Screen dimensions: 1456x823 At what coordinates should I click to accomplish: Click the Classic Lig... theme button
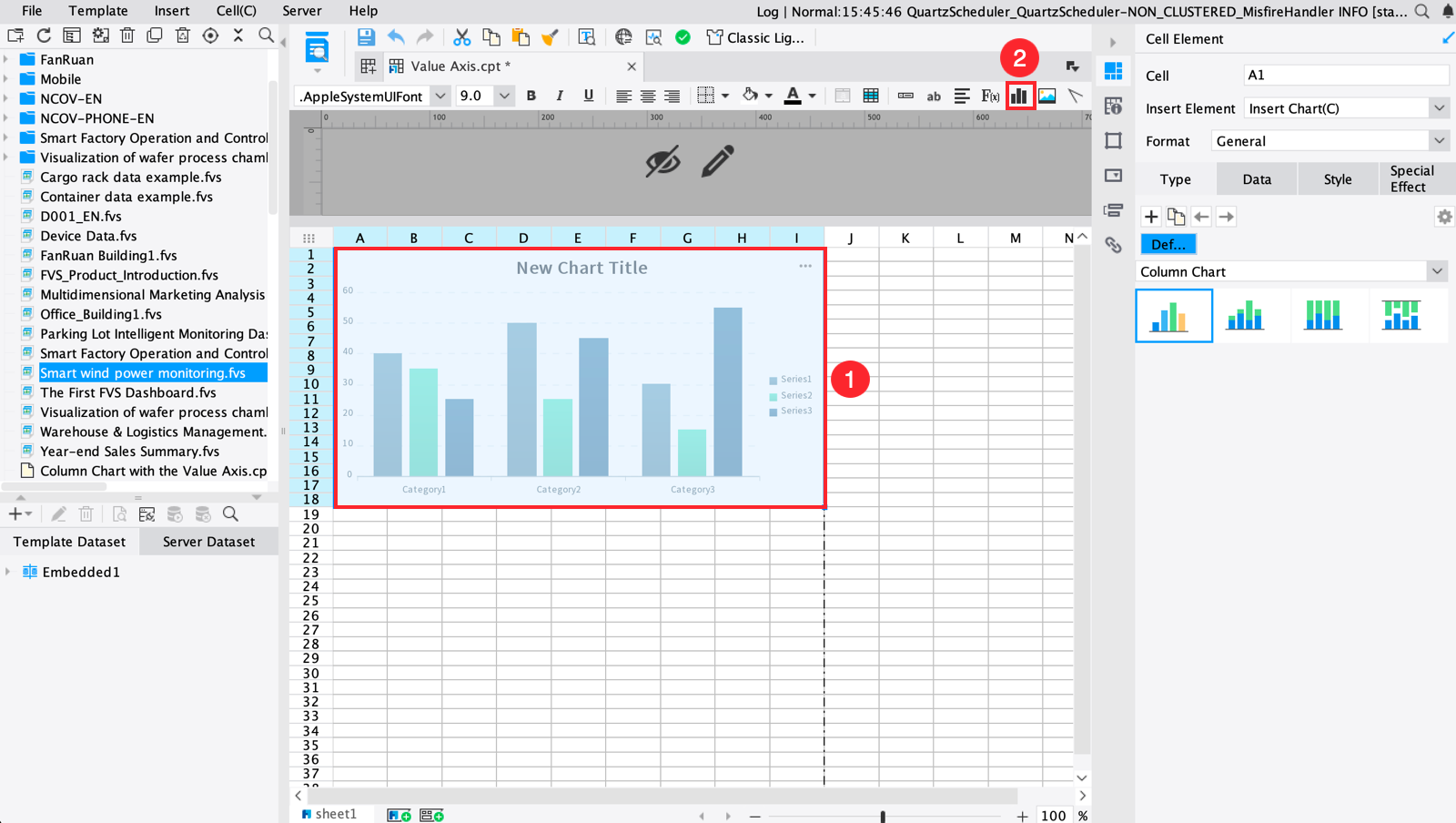coord(755,37)
